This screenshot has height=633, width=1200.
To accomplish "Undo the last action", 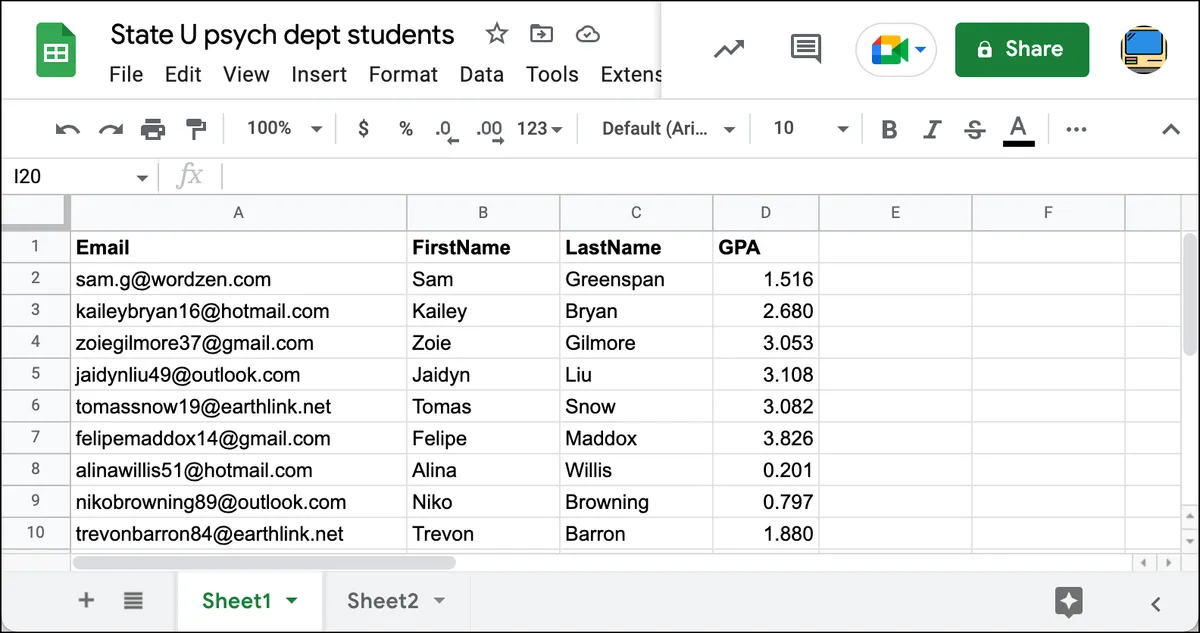I will pos(67,128).
